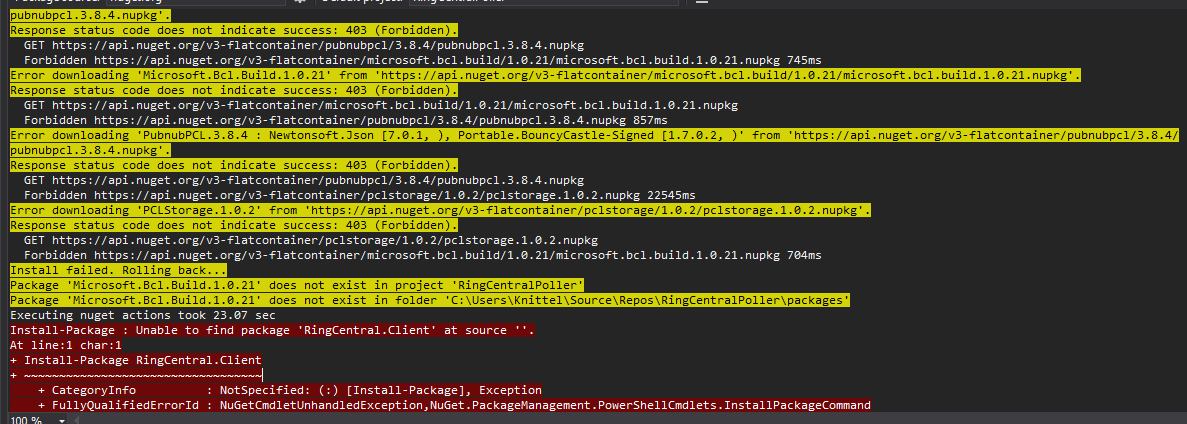Click the Error downloading 'Microsoft.Bcl.Build.1.0.21' line
The height and width of the screenshot is (424, 1187).
pyautogui.click(x=545, y=75)
